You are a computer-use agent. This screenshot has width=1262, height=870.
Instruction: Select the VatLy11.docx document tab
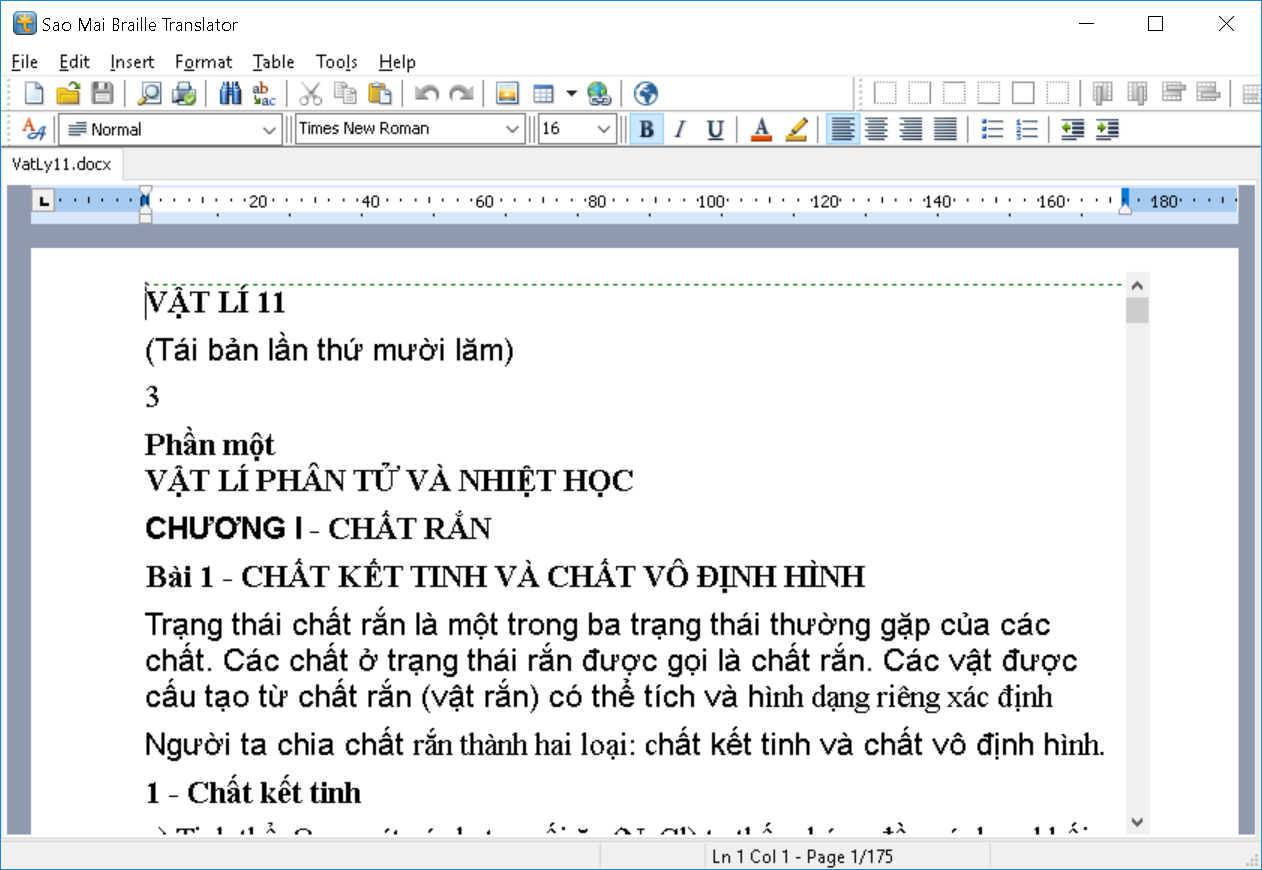(63, 165)
